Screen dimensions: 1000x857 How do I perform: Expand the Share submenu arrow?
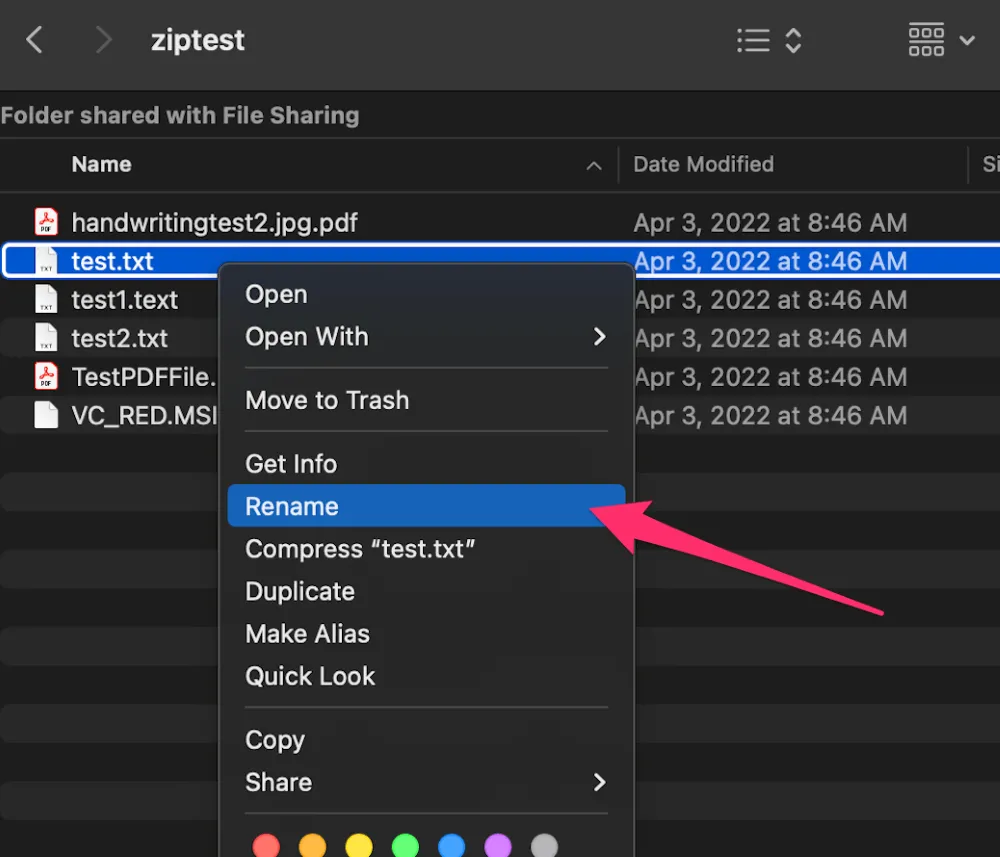click(599, 782)
